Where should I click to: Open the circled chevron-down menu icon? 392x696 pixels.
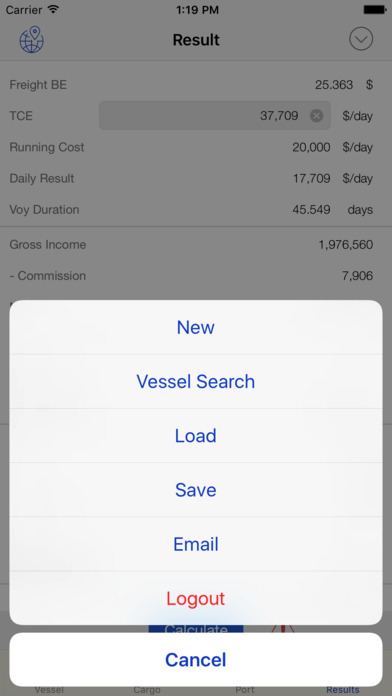361,39
